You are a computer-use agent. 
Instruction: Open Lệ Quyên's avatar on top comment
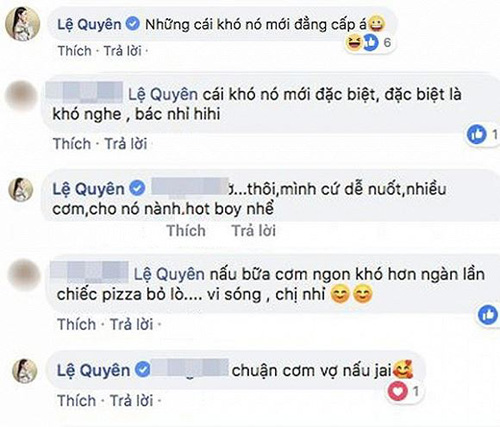pyautogui.click(x=23, y=24)
